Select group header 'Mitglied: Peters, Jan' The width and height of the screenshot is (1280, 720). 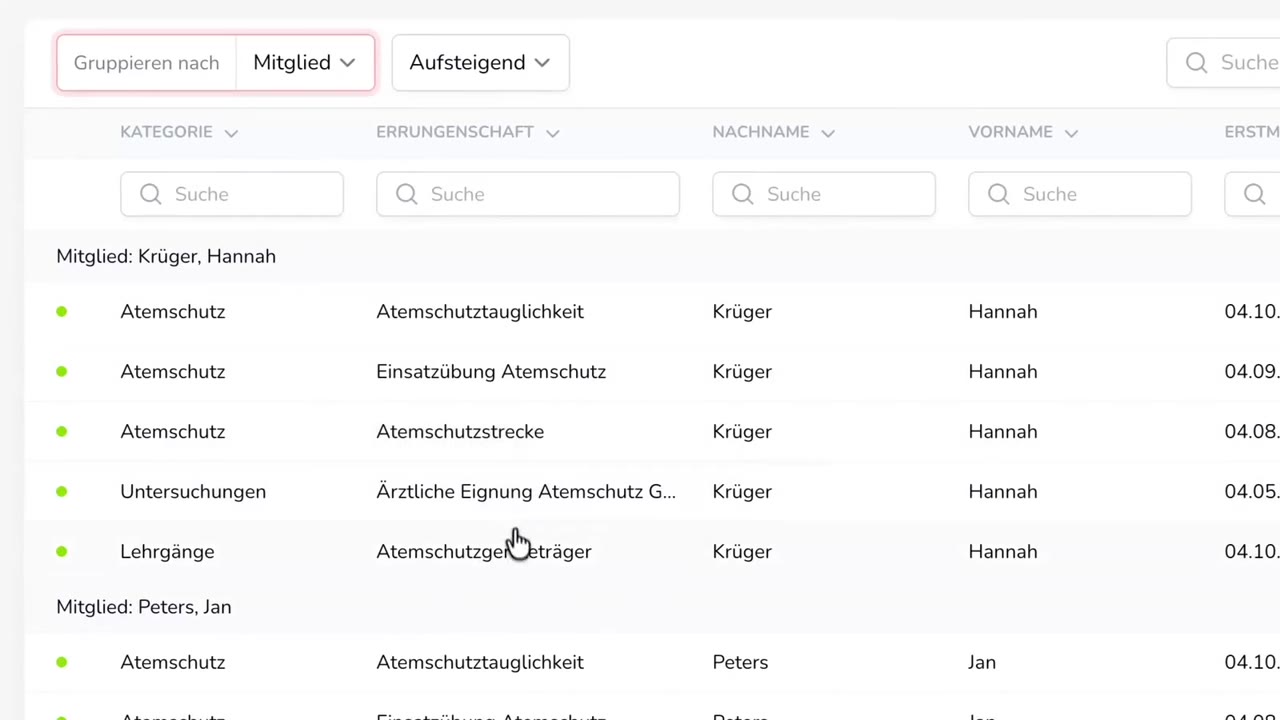pos(144,607)
